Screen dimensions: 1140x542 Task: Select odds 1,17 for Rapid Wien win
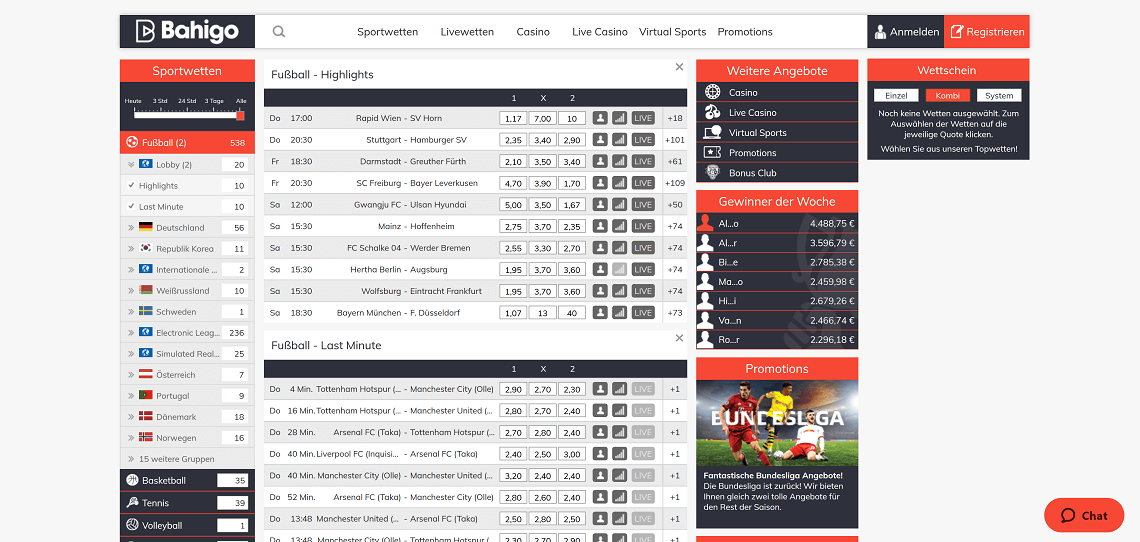pos(513,118)
